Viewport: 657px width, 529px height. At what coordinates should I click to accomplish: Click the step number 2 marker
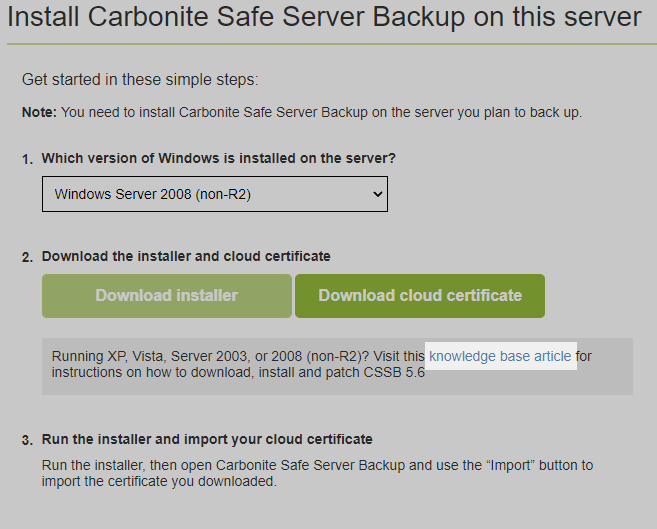(x=27, y=258)
